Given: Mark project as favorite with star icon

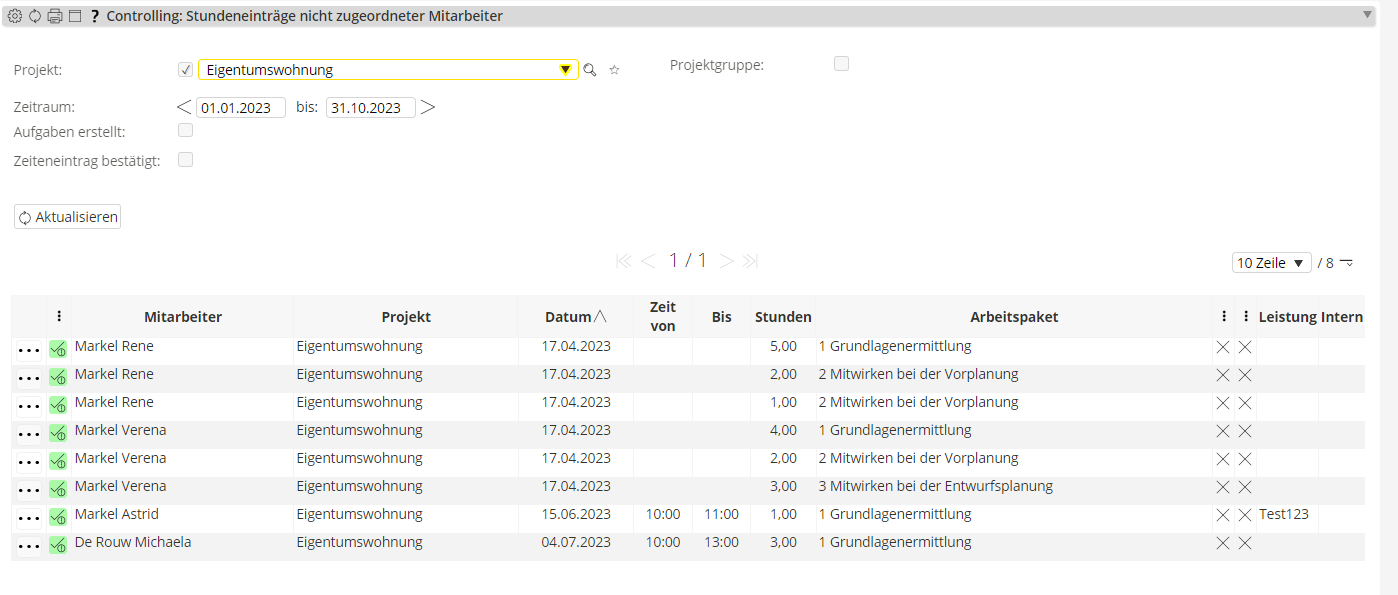Looking at the screenshot, I should click(615, 70).
